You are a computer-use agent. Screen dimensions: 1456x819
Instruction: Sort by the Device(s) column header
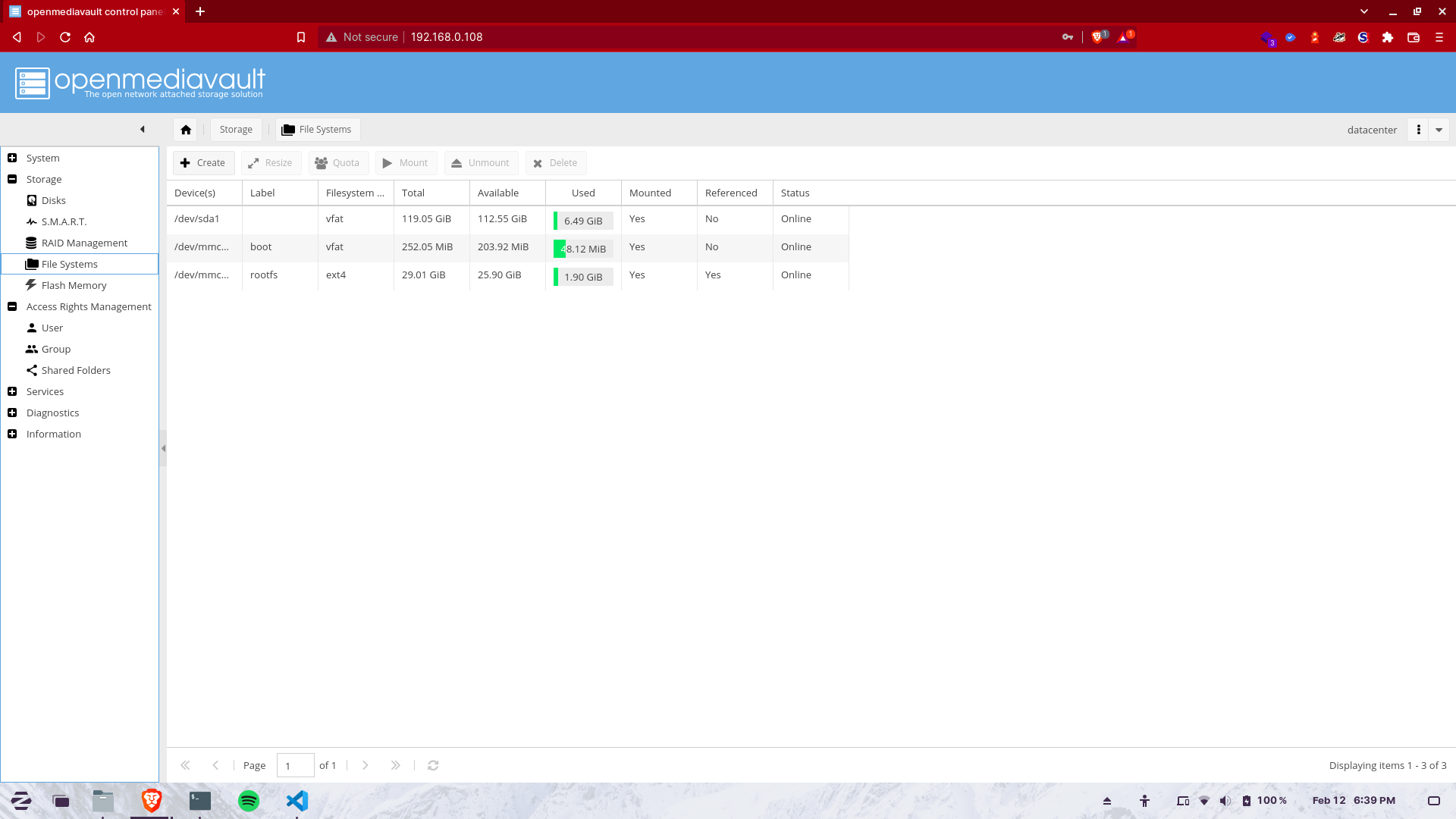[x=204, y=193]
